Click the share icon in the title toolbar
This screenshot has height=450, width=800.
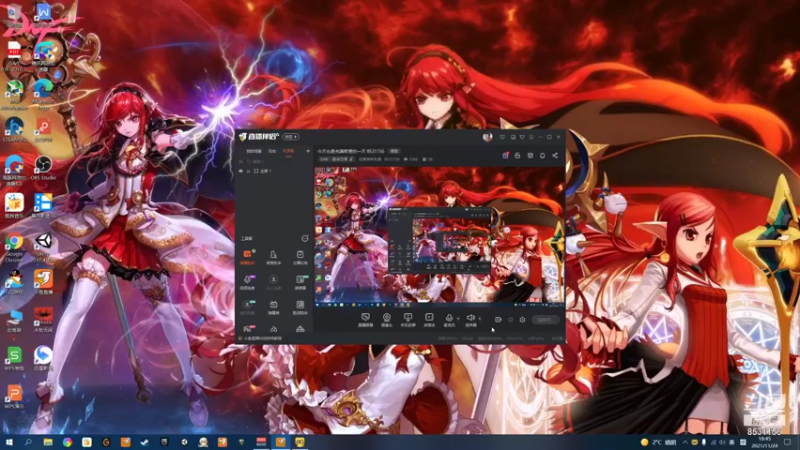(555, 155)
